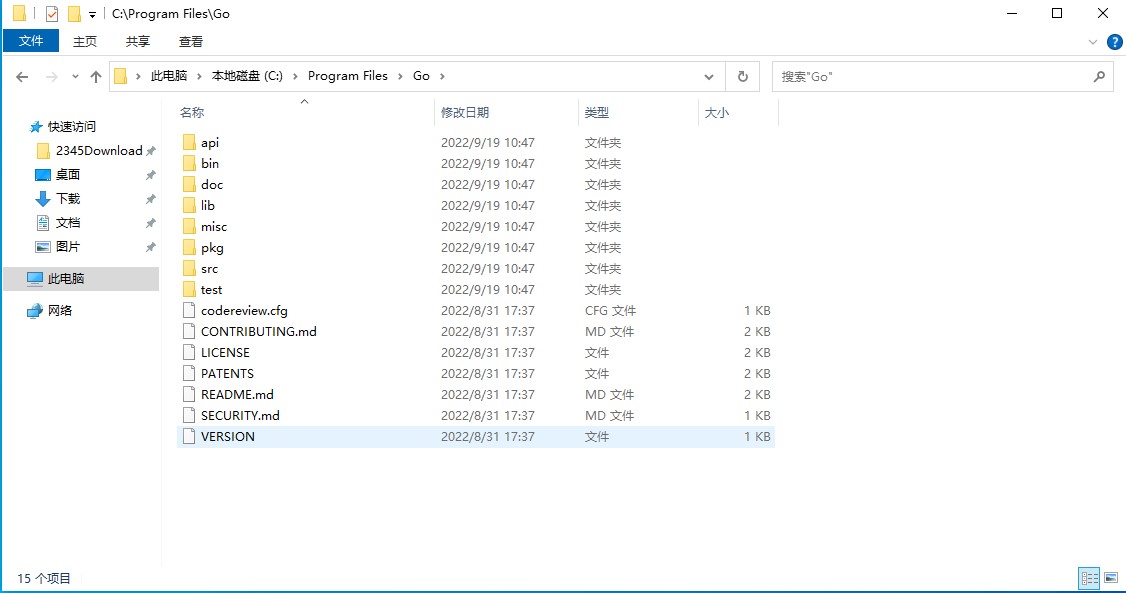Click the pin icon beside 桌面
Viewport: 1126px width, 593px height.
[150, 175]
